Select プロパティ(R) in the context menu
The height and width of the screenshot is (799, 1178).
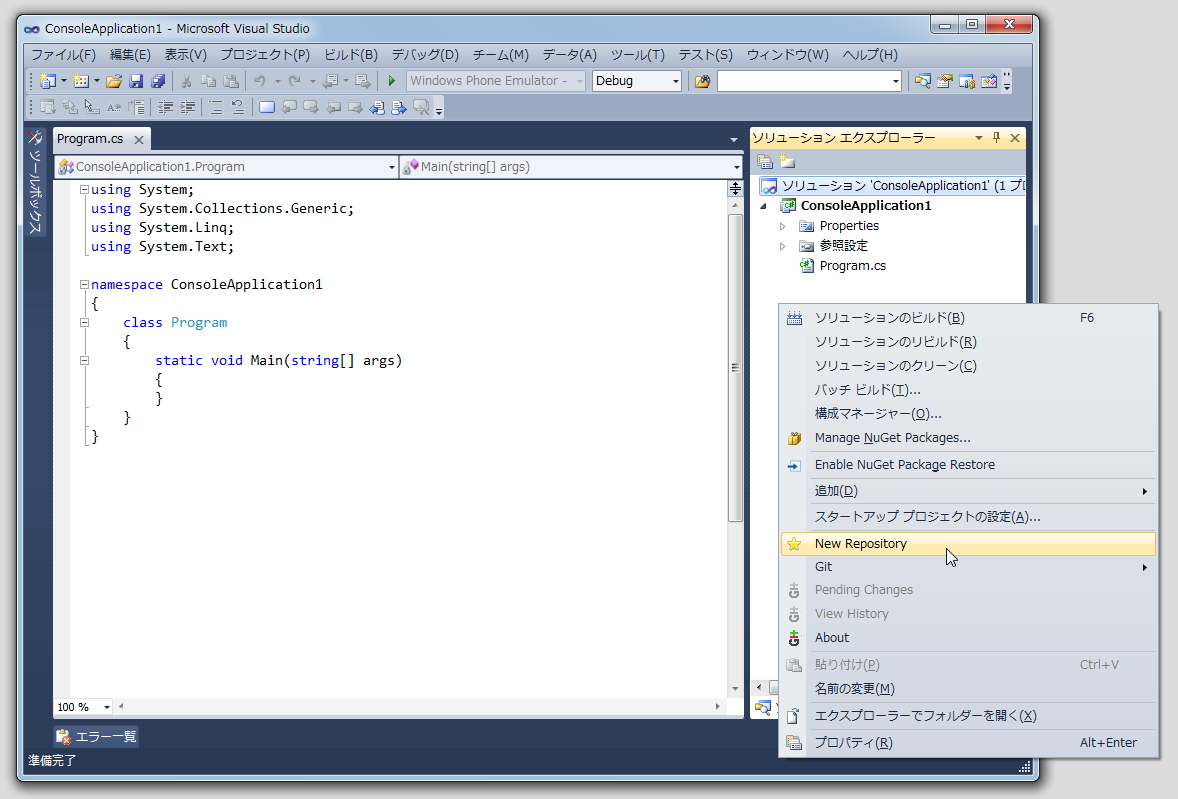(968, 743)
